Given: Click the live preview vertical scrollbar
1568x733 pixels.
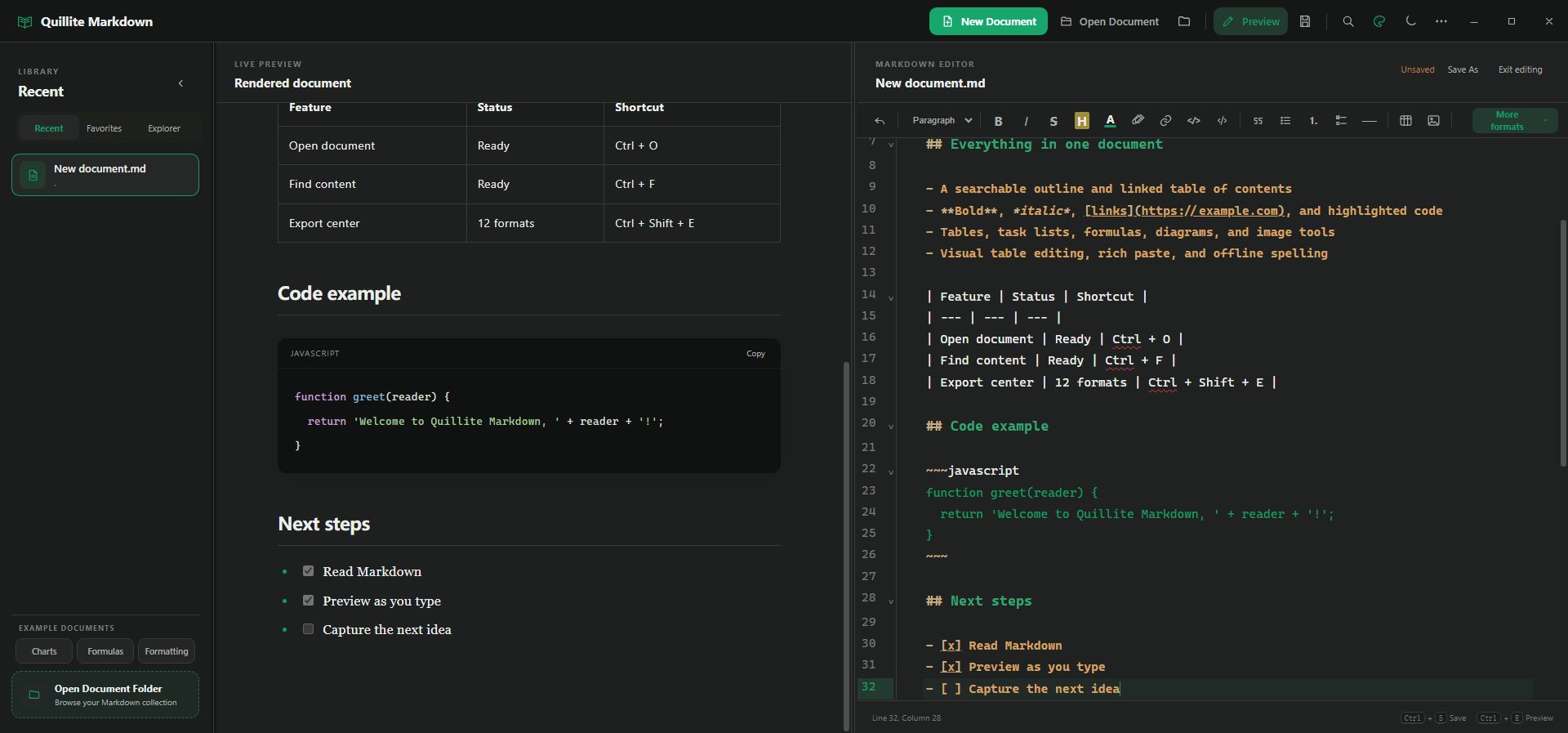Looking at the screenshot, I should click(845, 546).
